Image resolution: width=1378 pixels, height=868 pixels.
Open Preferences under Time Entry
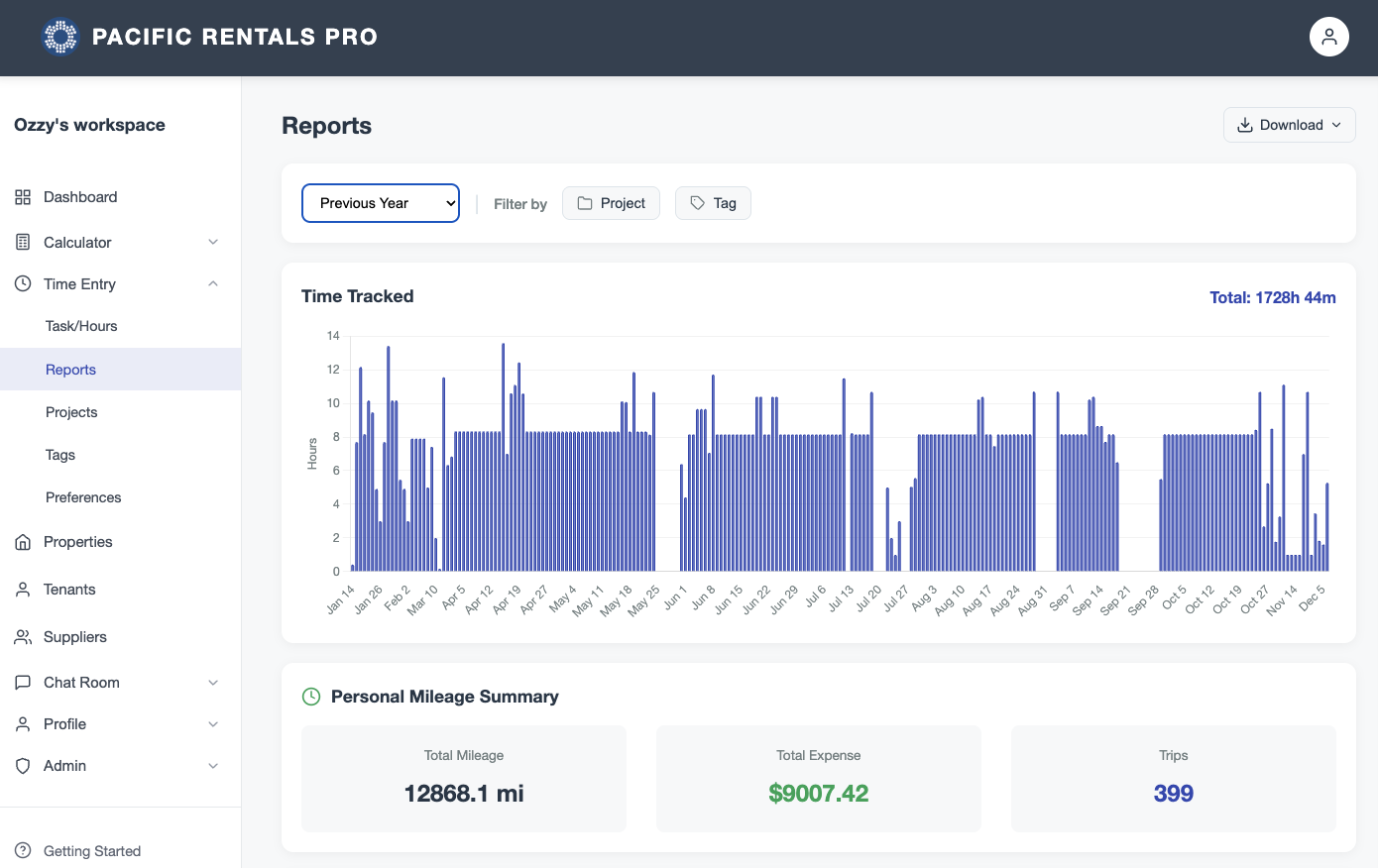[83, 497]
